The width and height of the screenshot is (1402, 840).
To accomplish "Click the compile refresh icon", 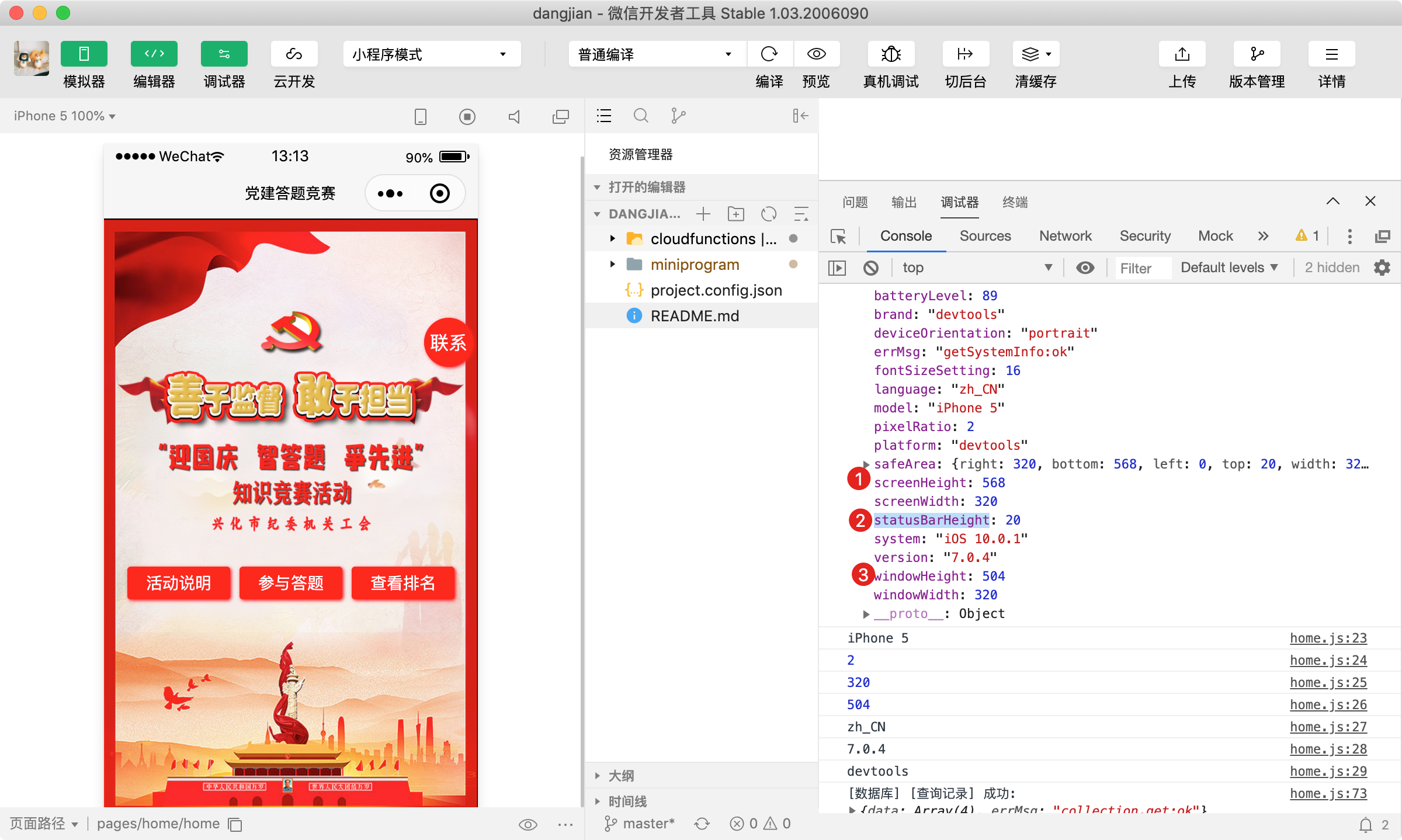I will click(x=769, y=54).
